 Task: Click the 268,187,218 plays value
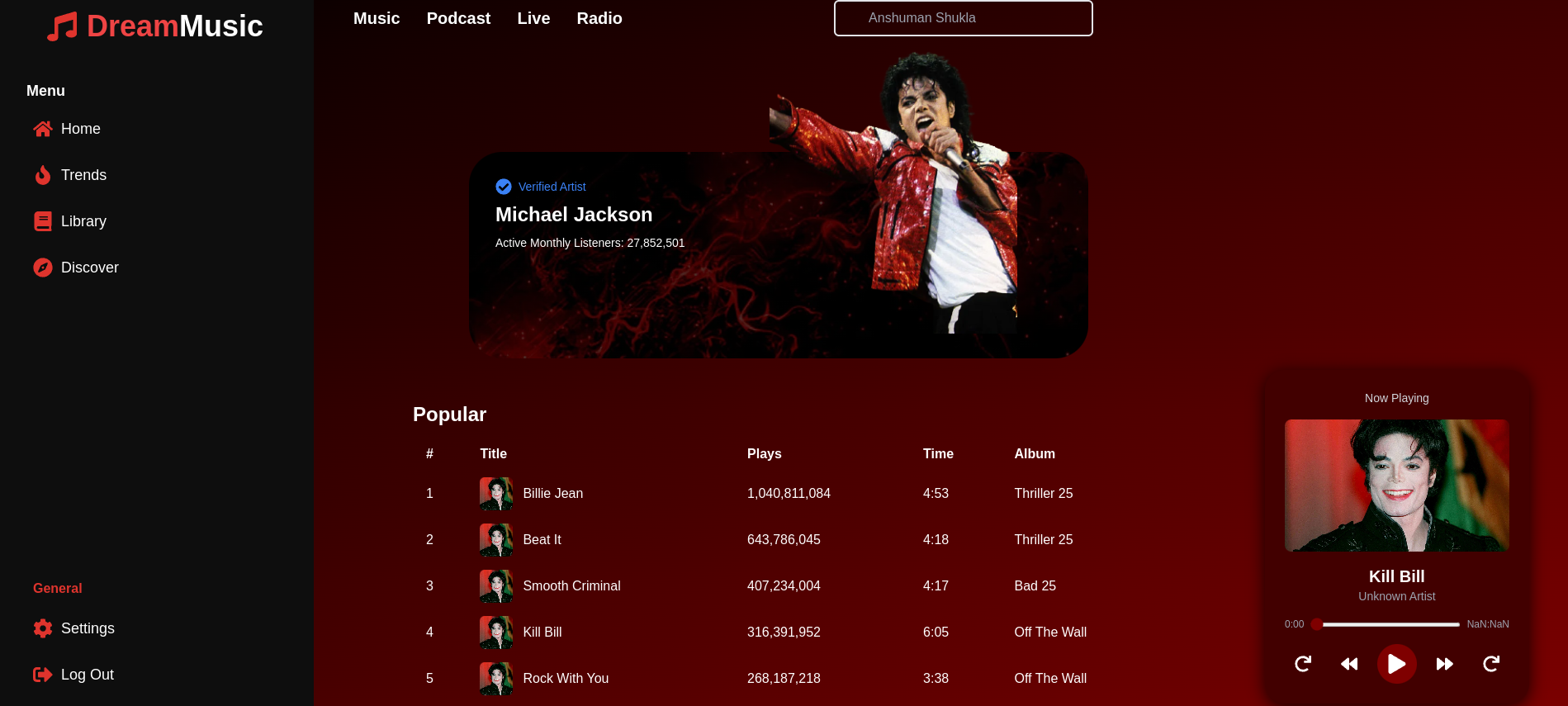click(x=784, y=679)
